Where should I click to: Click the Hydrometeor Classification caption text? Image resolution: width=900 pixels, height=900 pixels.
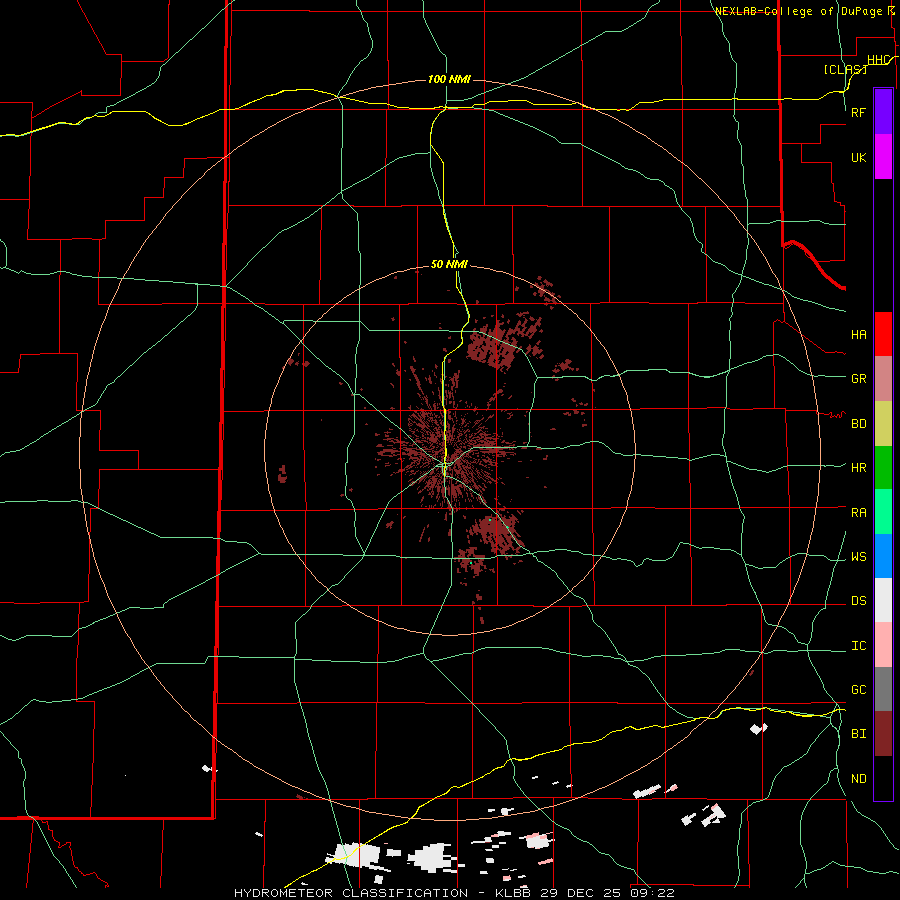[x=351, y=893]
